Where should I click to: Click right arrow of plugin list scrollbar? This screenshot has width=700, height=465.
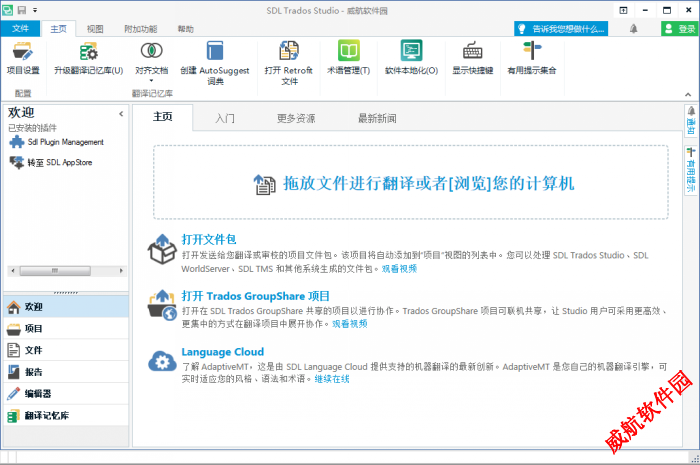121,271
